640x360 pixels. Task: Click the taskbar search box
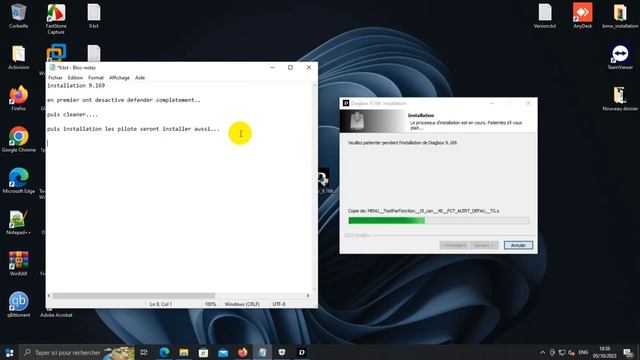pos(77,352)
